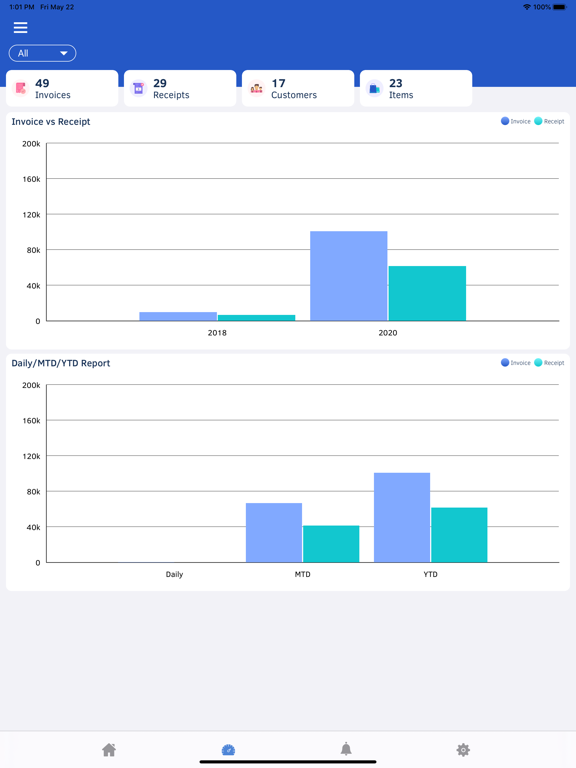Open the 23 Items card
Viewport: 576px width, 768px height.
(x=416, y=88)
